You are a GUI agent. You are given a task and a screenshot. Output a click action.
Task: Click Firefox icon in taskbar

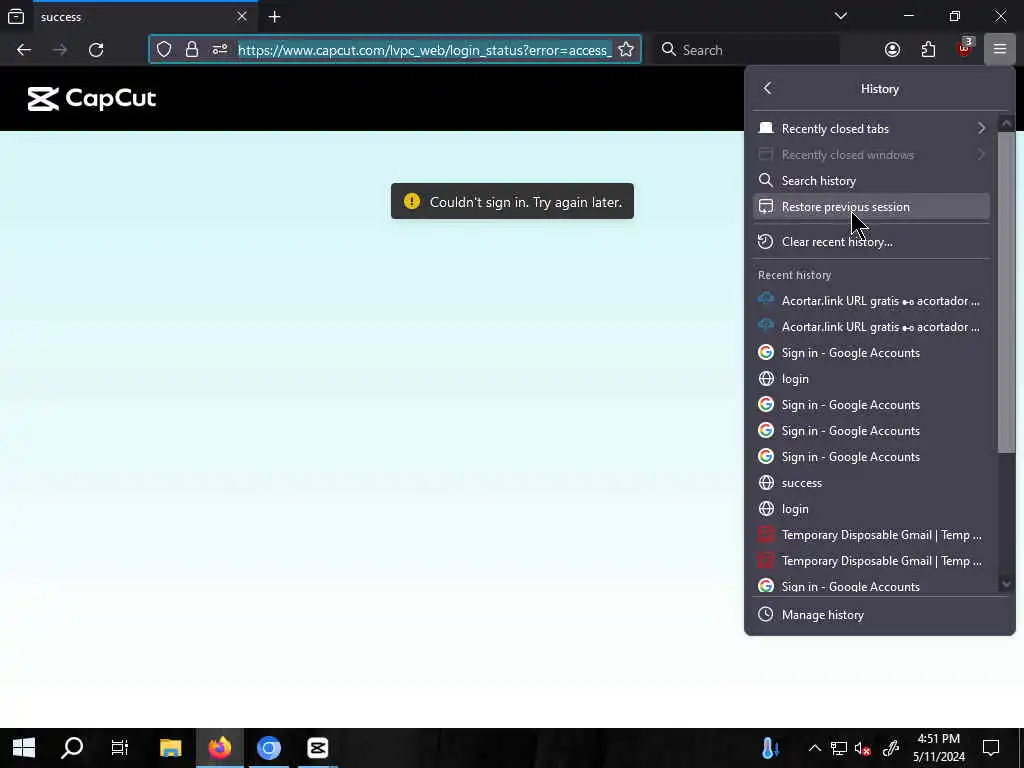(219, 748)
